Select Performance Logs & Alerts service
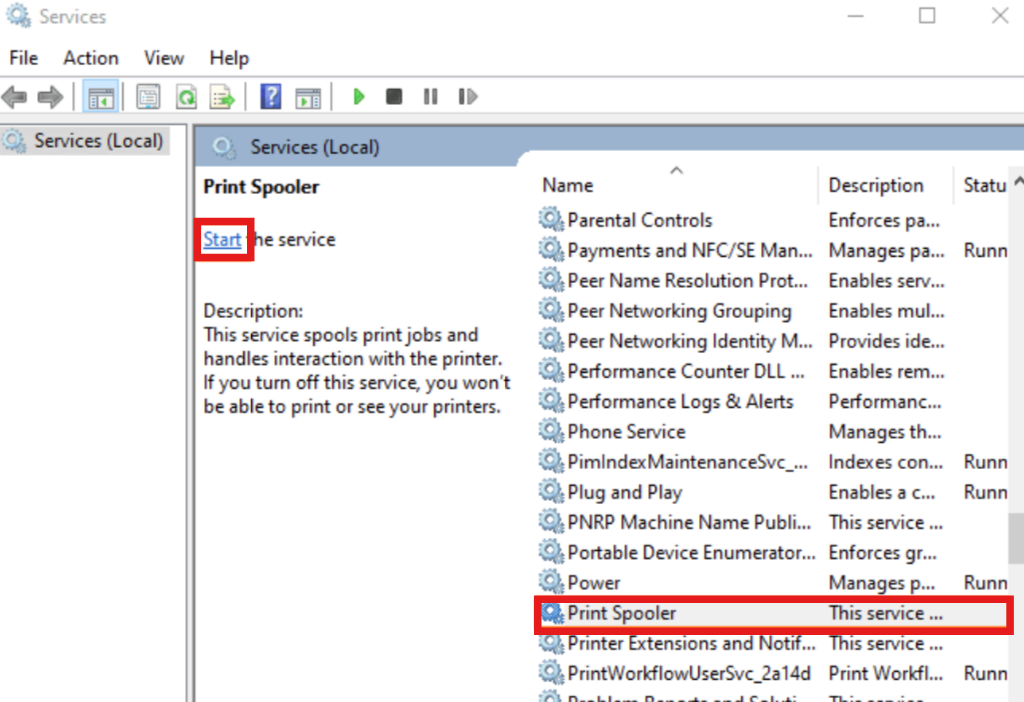The width and height of the screenshot is (1024, 702). (773, 402)
